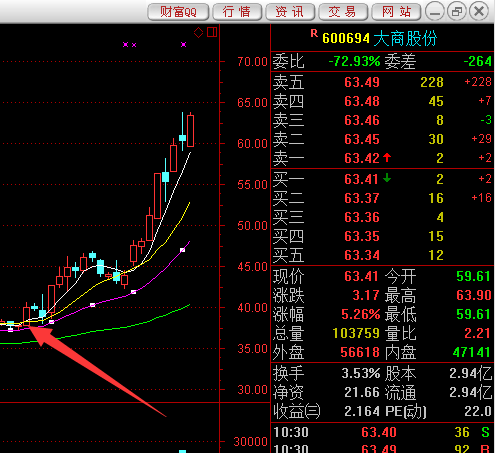Click the tall red candlestick at 55.00 level
This screenshot has width=495, height=453.
coord(157,196)
